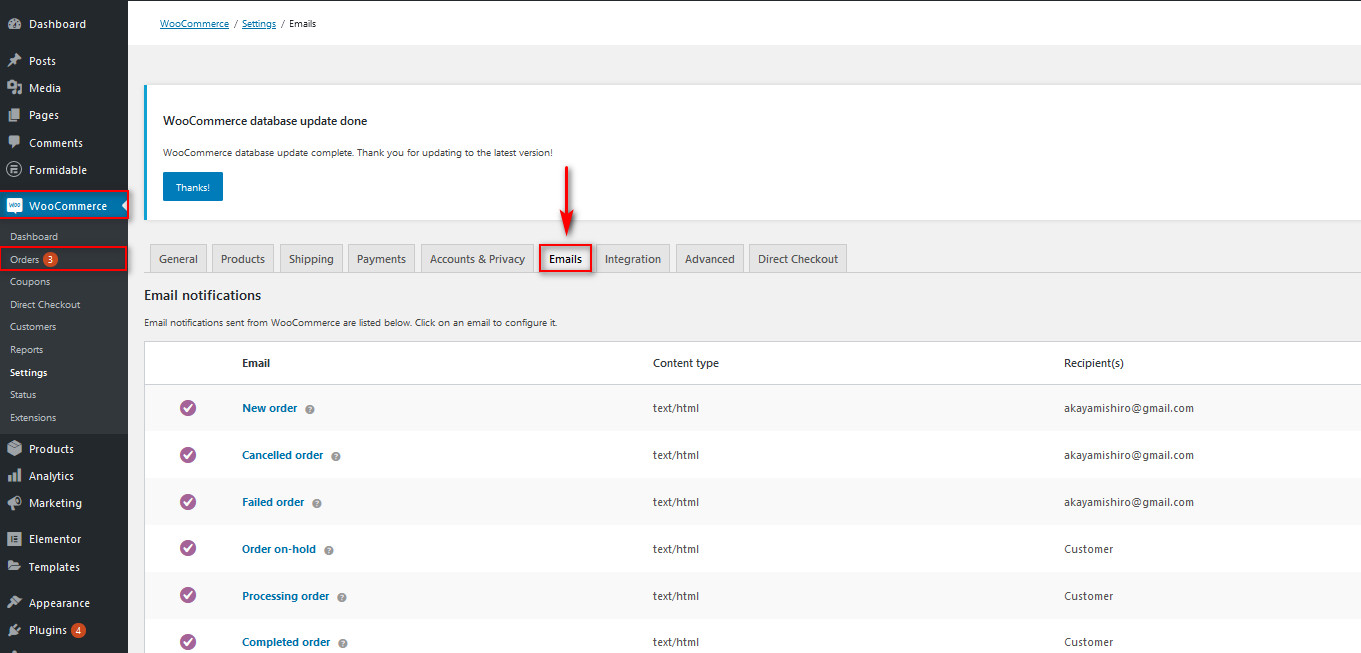Click the Plugins update count badge
Screen dimensions: 1361x653
(x=78, y=630)
